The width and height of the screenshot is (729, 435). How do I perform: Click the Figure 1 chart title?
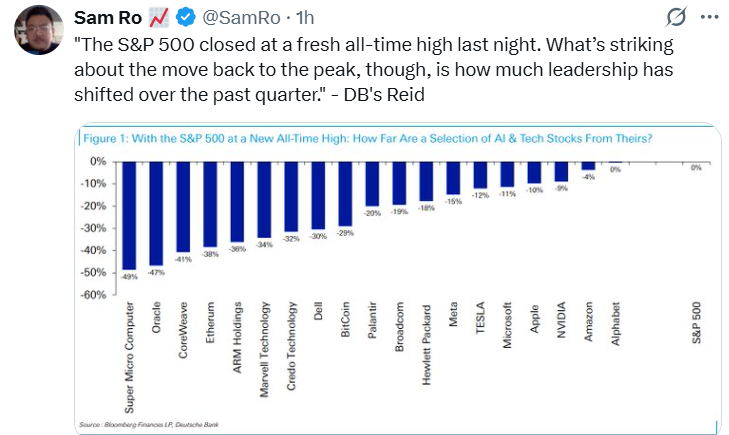367,139
